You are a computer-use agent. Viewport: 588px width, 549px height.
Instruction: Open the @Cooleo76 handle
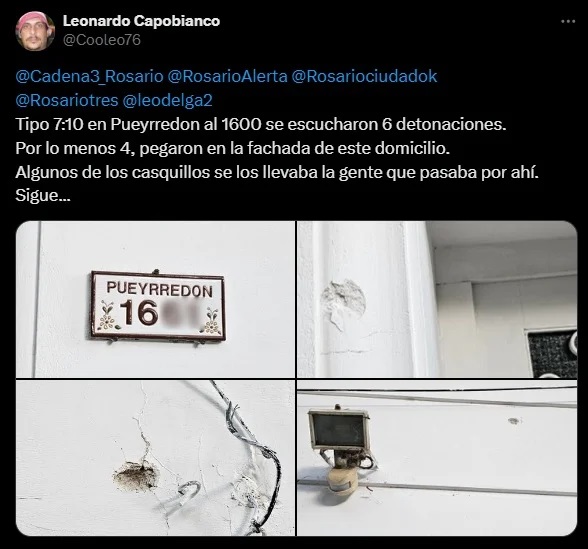(102, 40)
